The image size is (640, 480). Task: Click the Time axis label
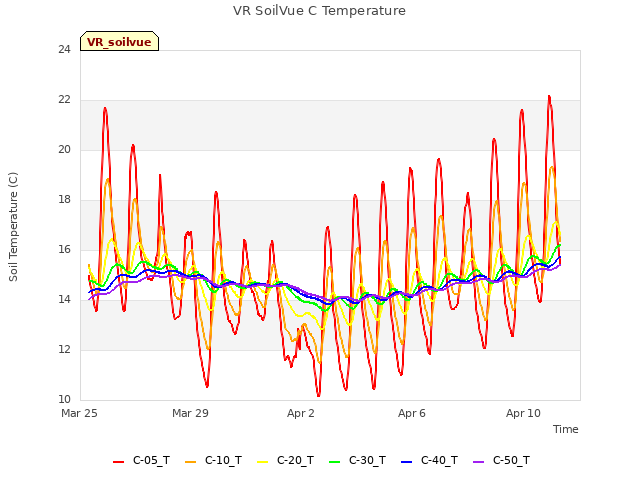pyautogui.click(x=565, y=429)
